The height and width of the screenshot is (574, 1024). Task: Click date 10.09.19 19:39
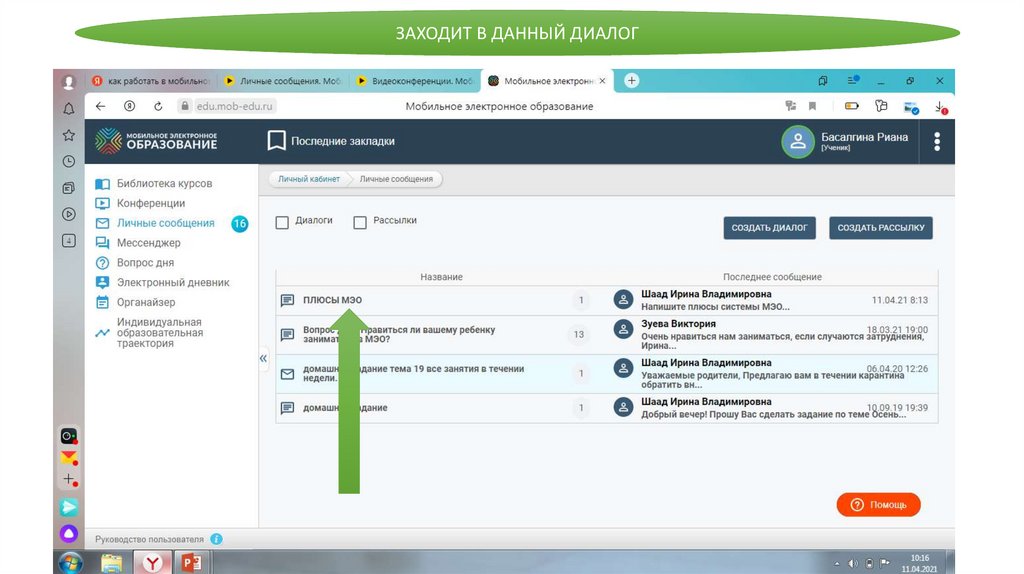pyautogui.click(x=897, y=407)
